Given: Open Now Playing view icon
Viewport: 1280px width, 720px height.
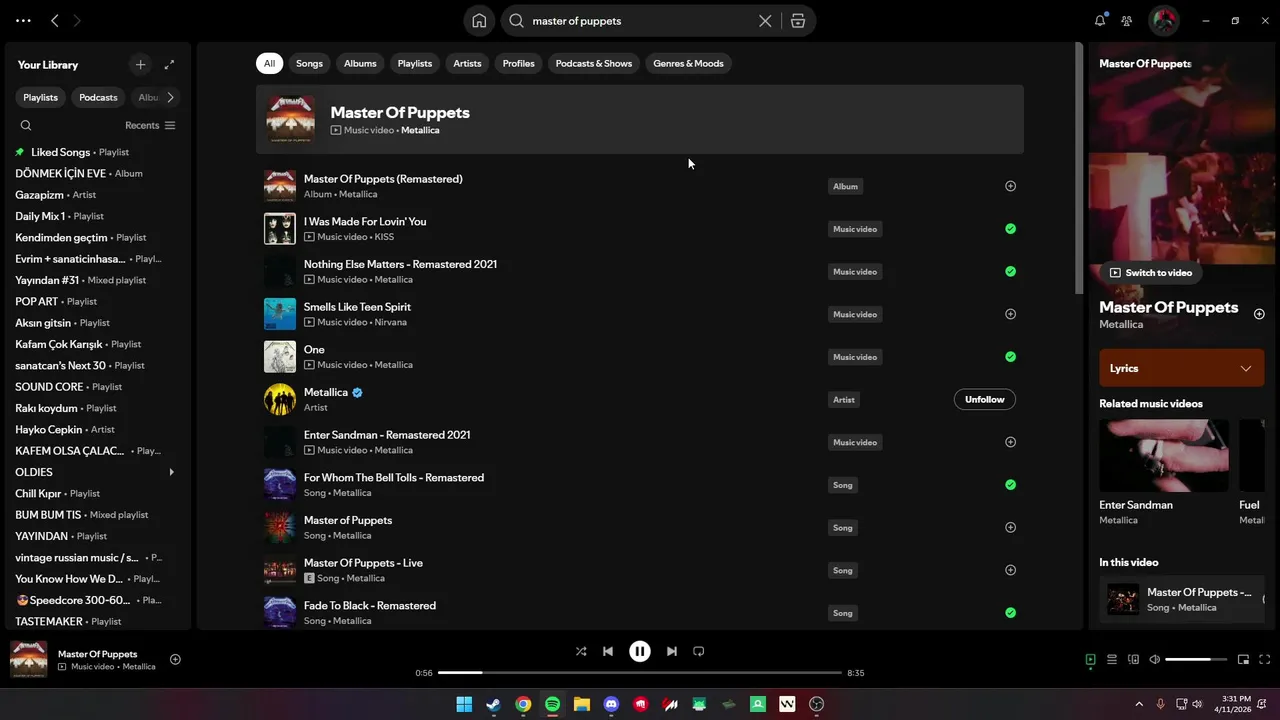Looking at the screenshot, I should point(1091,659).
